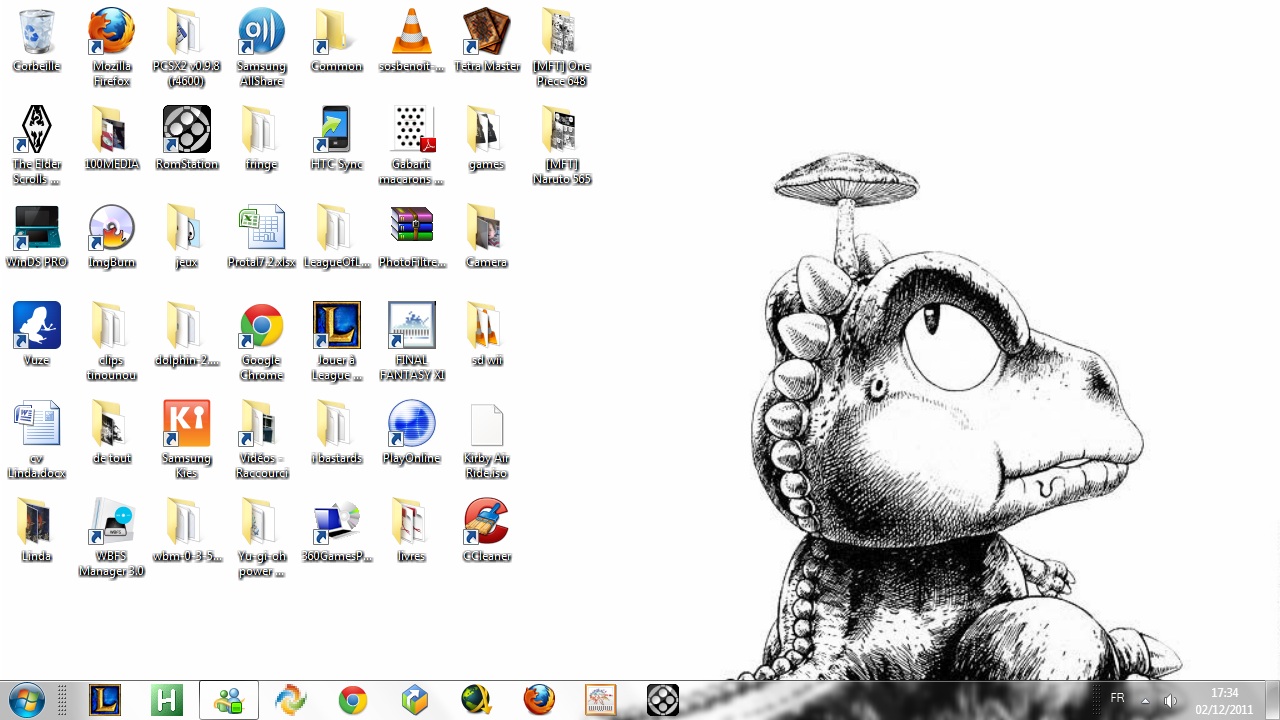Launch the CCleaner shortcut
The image size is (1280, 720).
487,530
